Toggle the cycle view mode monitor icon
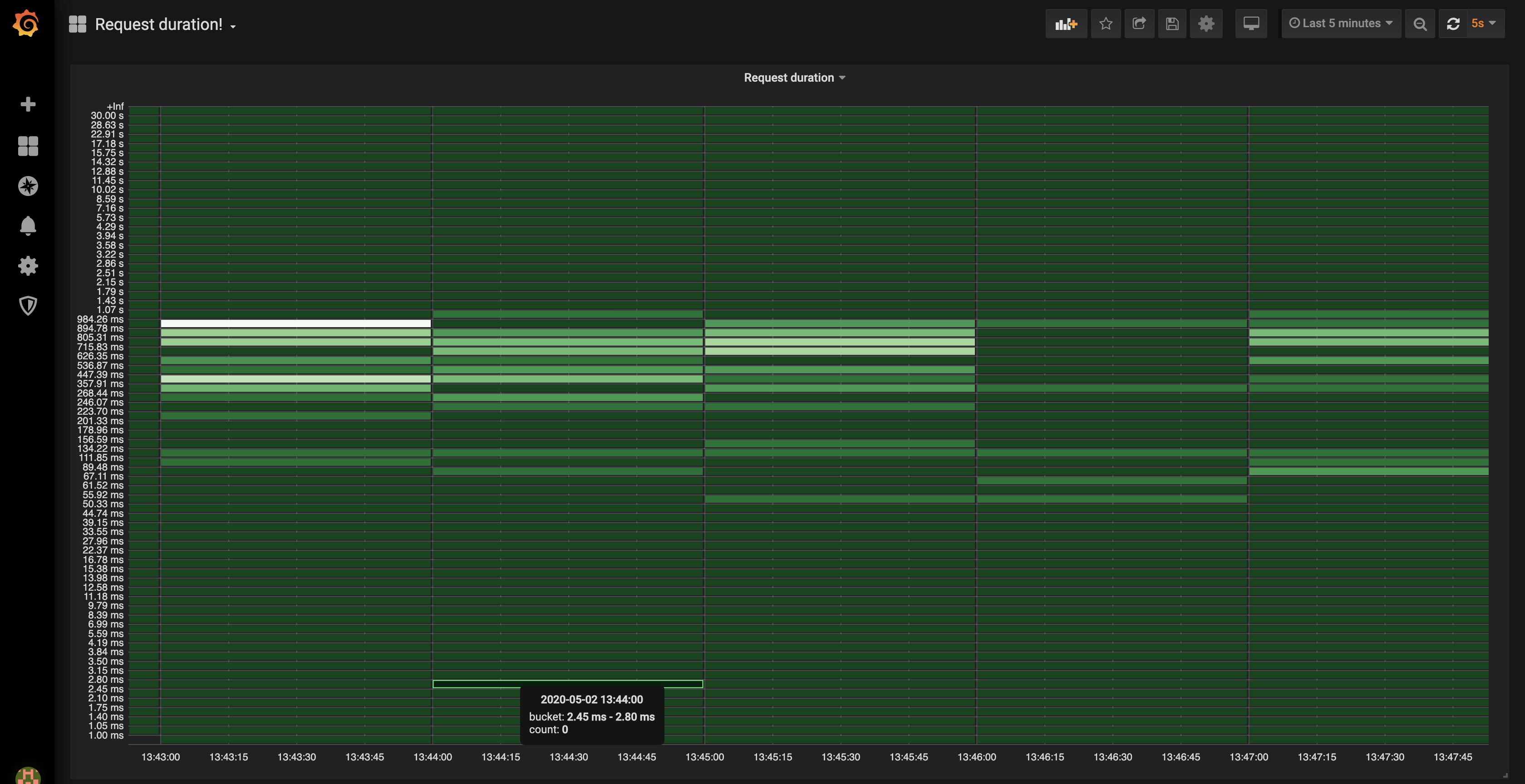Viewport: 1525px width, 784px height. (1250, 24)
